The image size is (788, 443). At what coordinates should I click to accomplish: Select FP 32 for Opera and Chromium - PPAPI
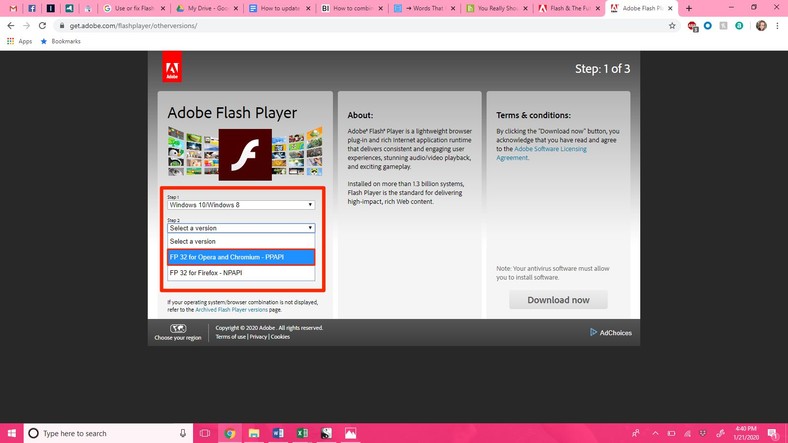click(x=241, y=257)
